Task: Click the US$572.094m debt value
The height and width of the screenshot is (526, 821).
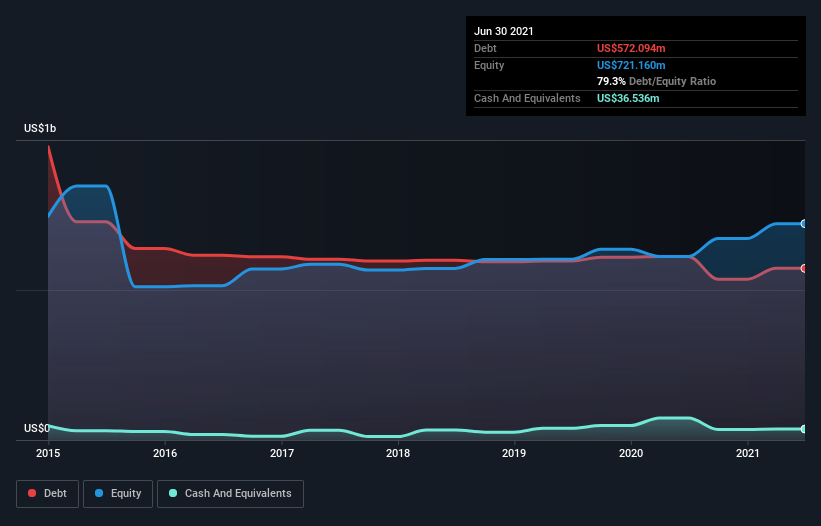Action: [x=631, y=48]
